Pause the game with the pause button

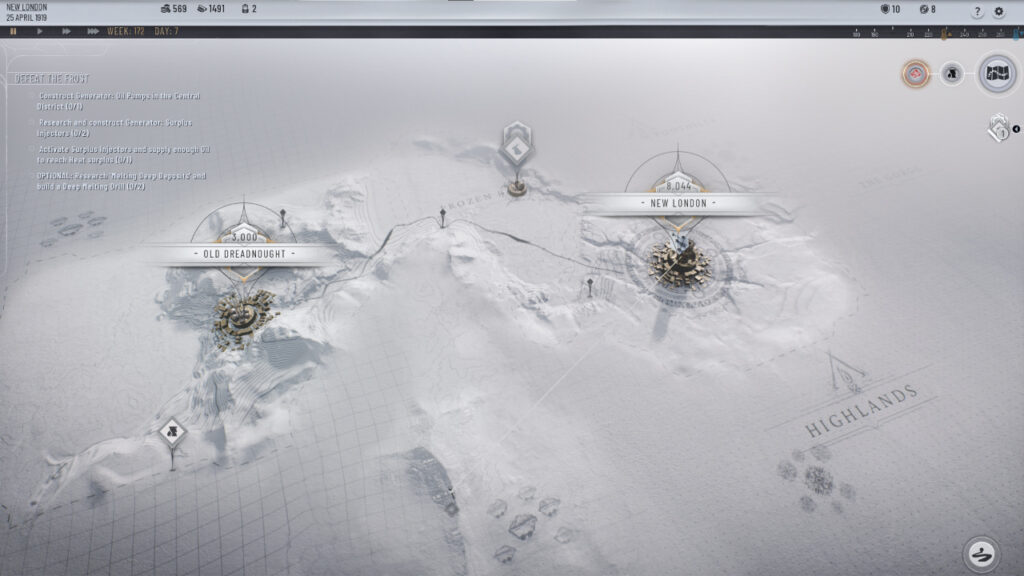[x=13, y=31]
